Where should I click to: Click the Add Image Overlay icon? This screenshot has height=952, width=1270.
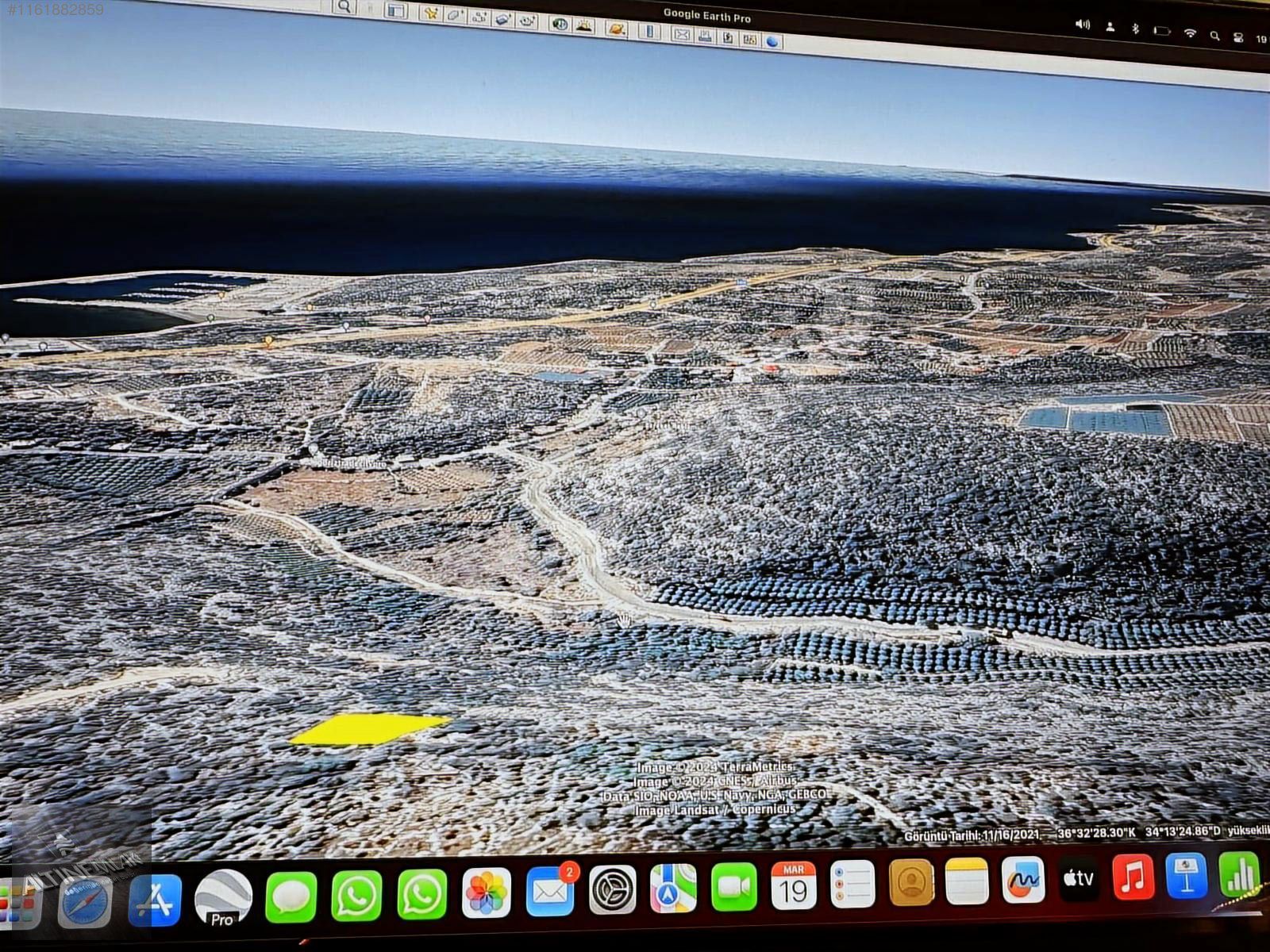[x=502, y=18]
